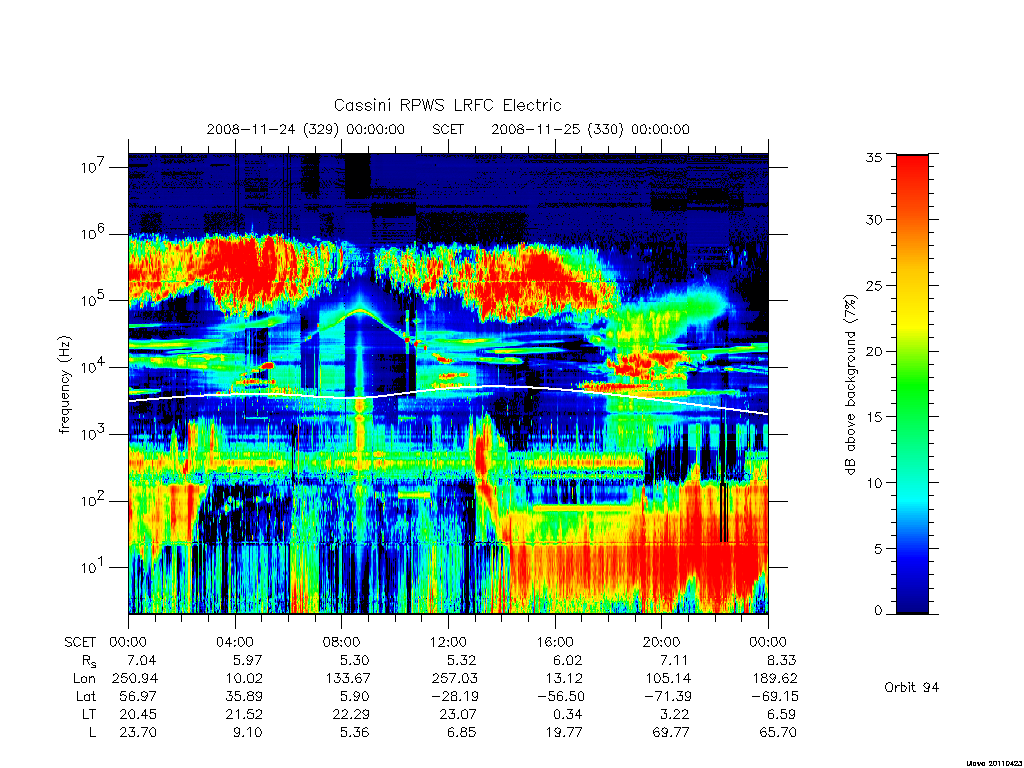
Task: Click the Rs value '5.30'
Action: coord(354,660)
